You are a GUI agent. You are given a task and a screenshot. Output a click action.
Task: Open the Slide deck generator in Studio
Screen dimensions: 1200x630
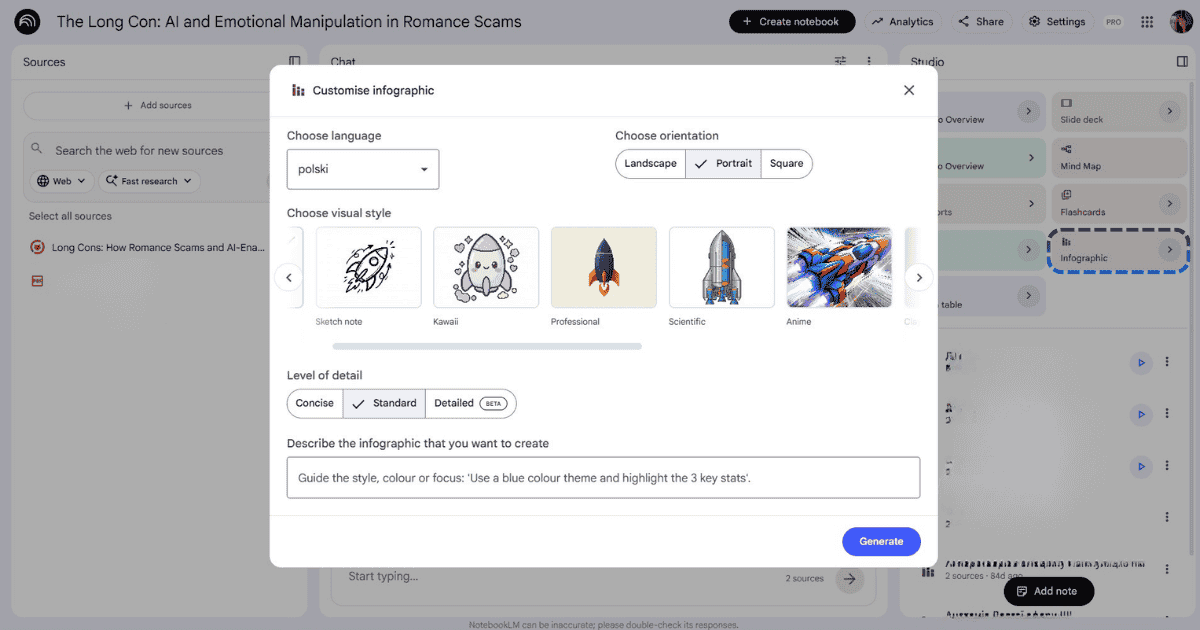pos(1118,111)
